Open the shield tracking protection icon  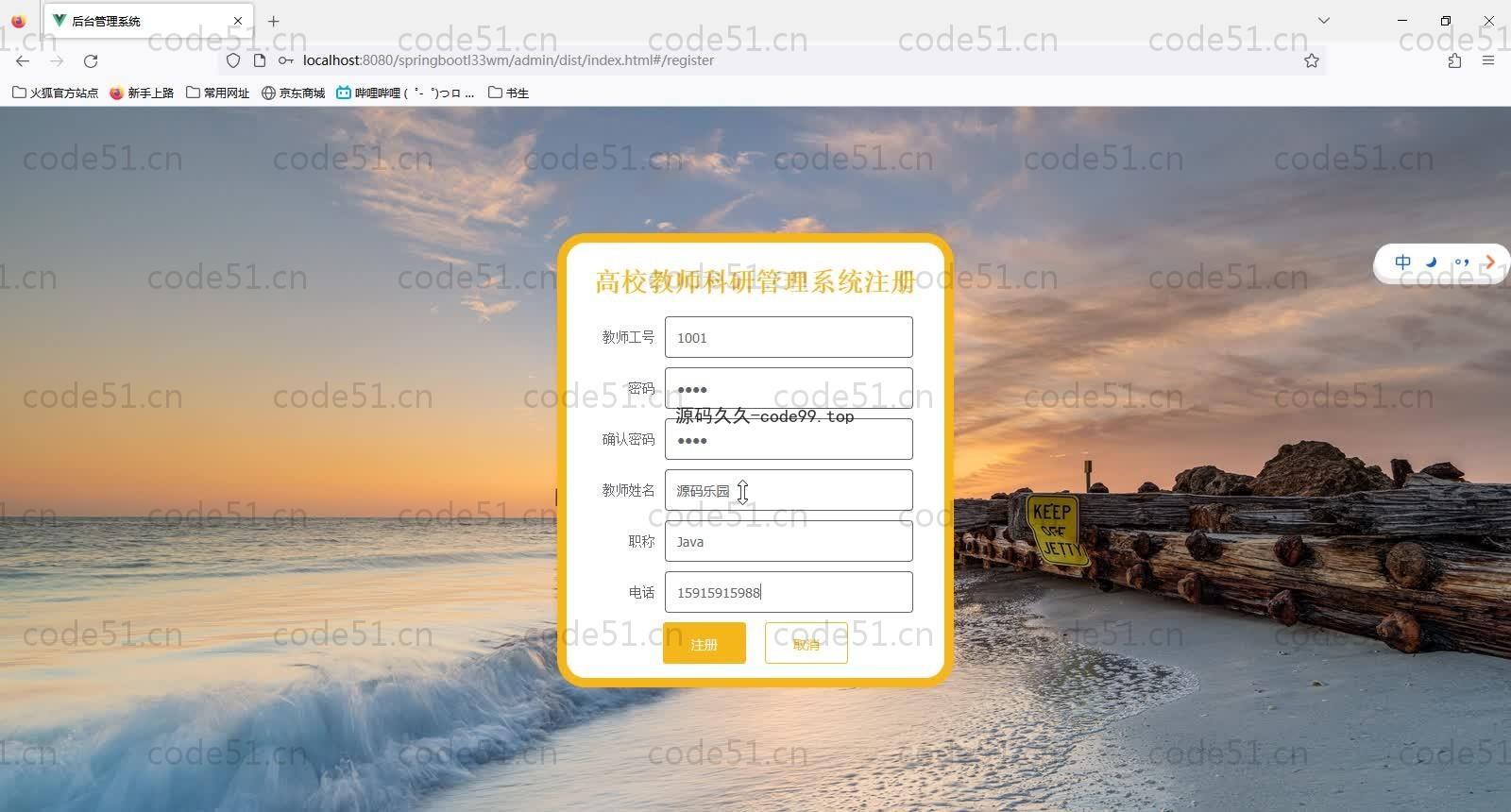tap(233, 60)
